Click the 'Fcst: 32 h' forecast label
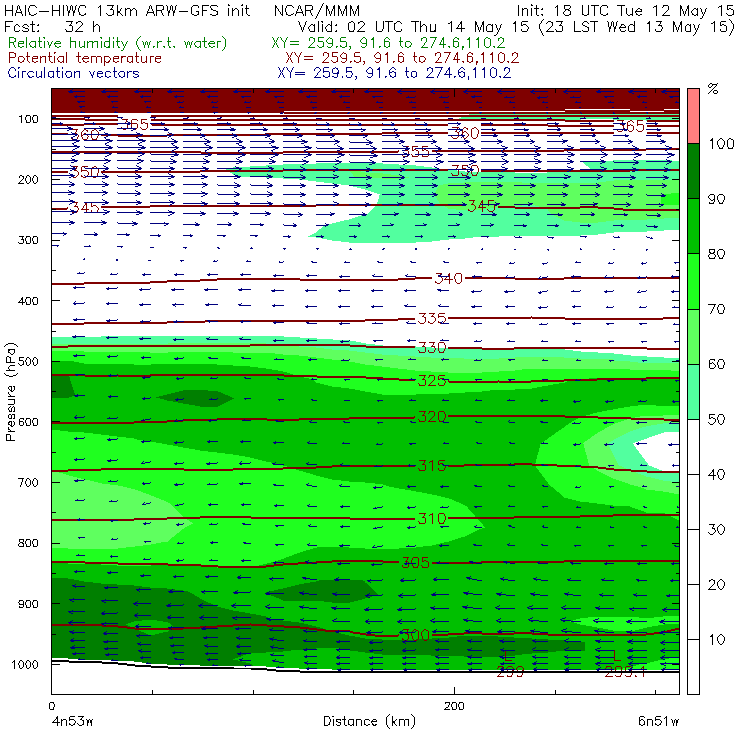740x740 pixels. pos(52,27)
